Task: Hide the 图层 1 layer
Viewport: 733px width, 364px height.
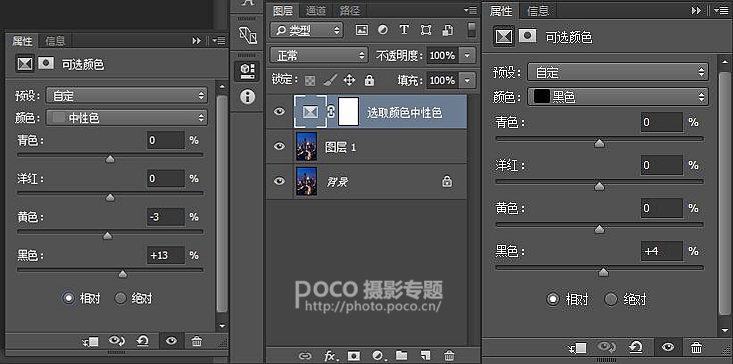Action: click(x=279, y=146)
